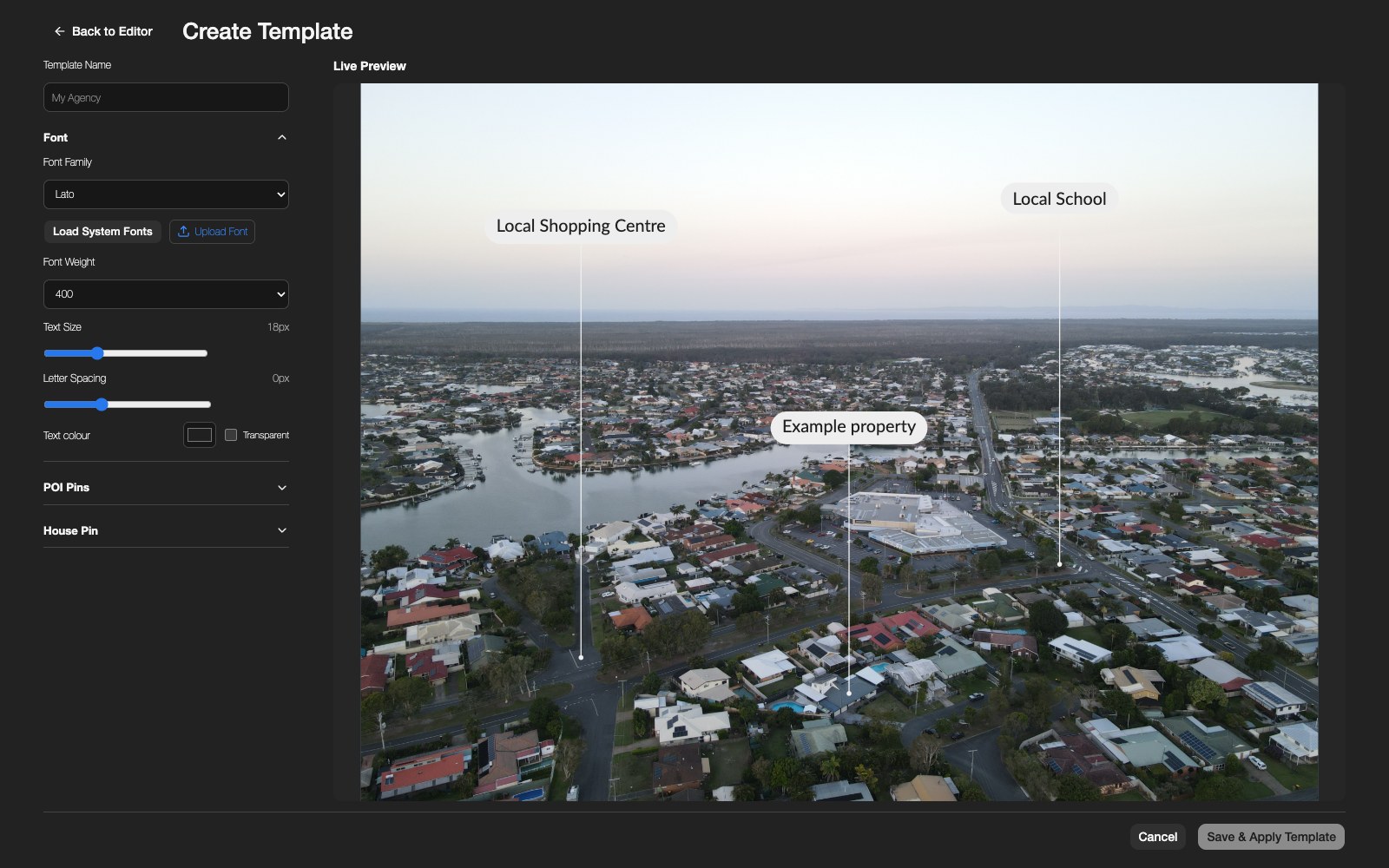Click the Text colour swatch
This screenshot has height=868, width=1389.
pyautogui.click(x=200, y=435)
